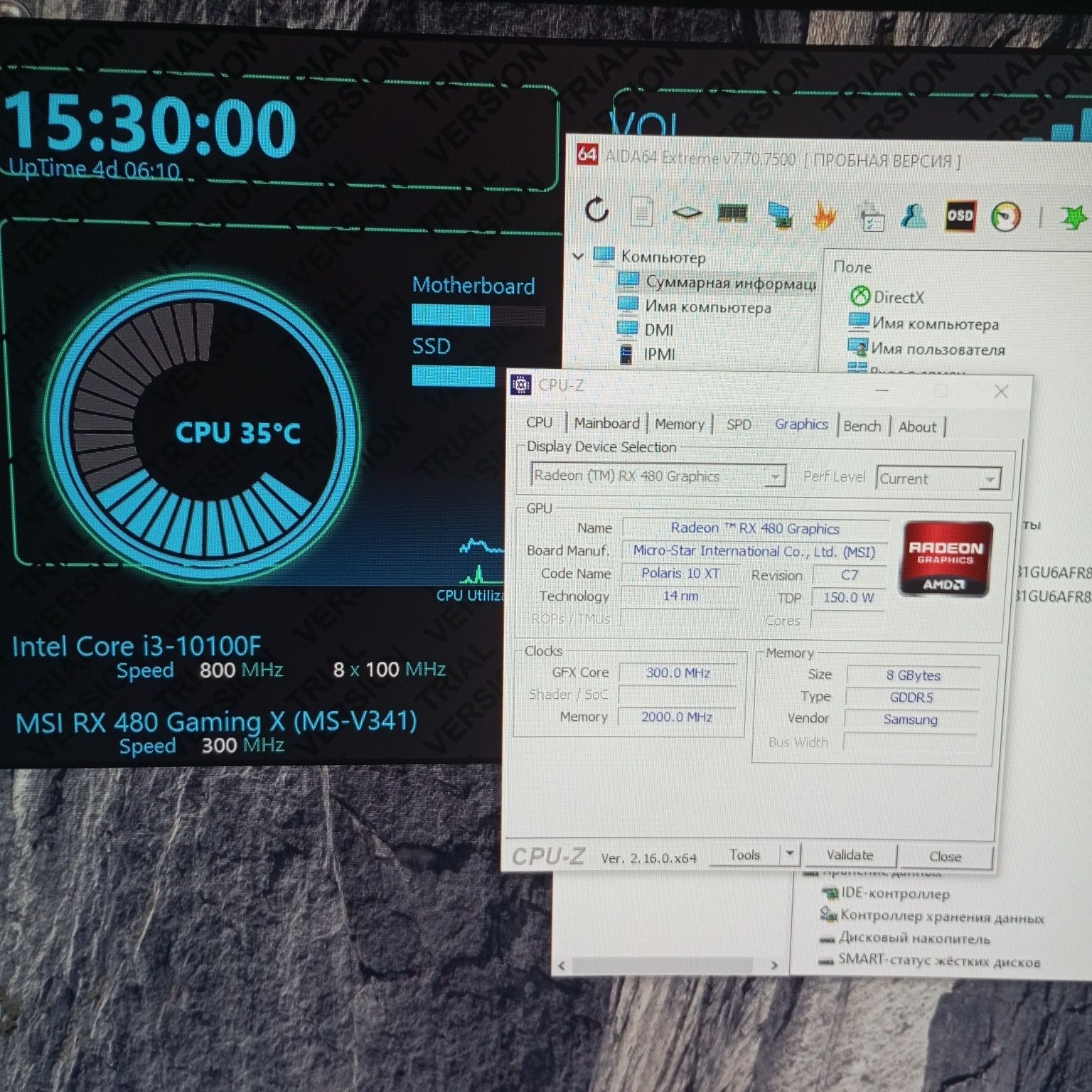Click the Tools button in CPU-Z
1092x1092 pixels.
point(744,854)
